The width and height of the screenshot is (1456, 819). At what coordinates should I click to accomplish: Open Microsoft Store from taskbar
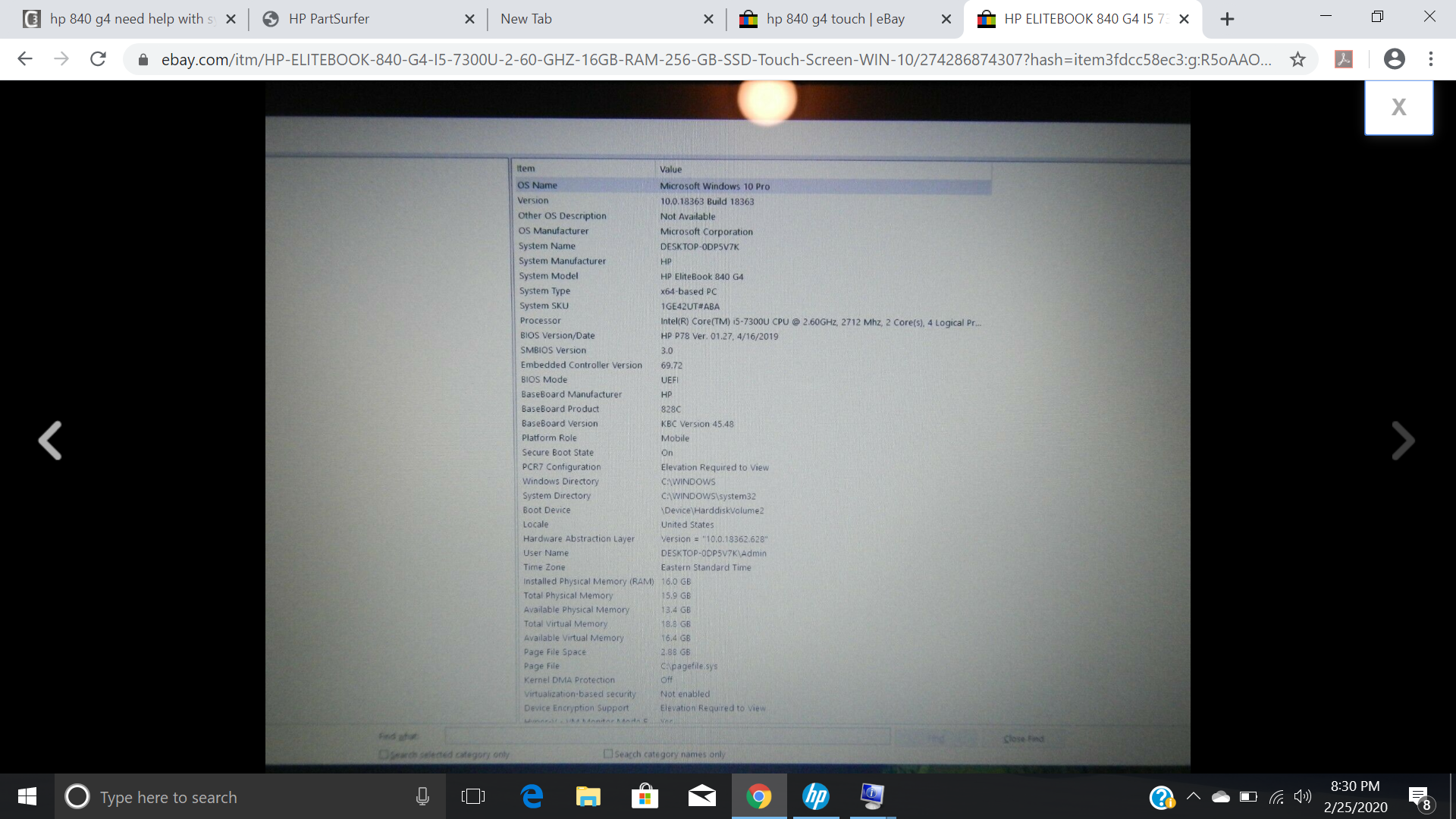click(x=645, y=796)
